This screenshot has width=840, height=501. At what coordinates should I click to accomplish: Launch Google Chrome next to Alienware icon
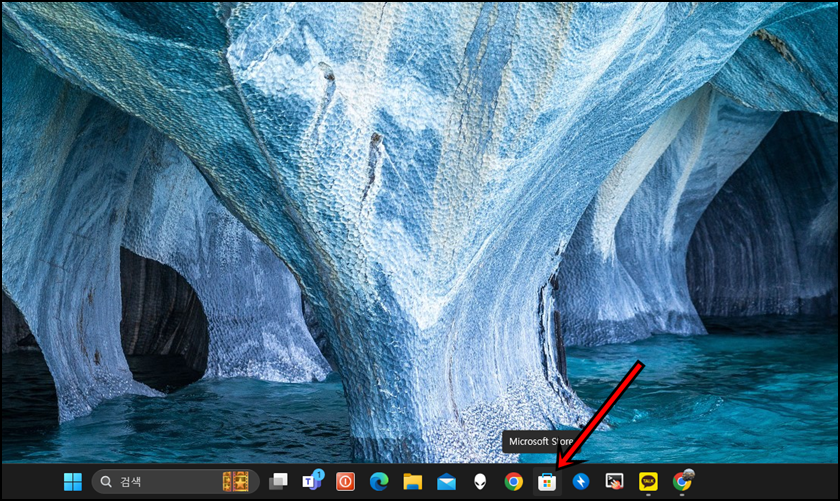click(514, 482)
